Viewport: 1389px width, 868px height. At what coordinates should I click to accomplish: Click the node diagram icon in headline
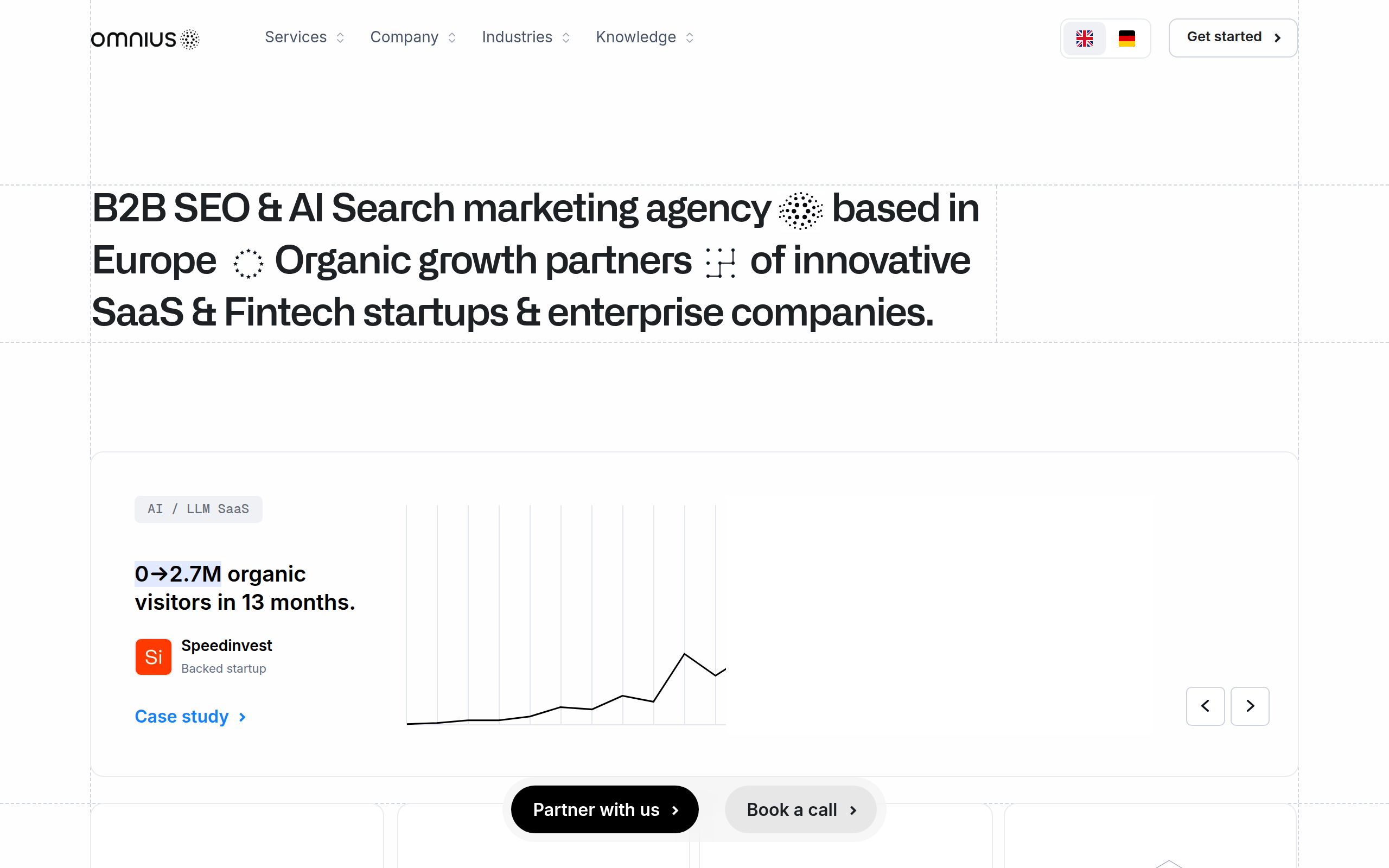pos(721,263)
